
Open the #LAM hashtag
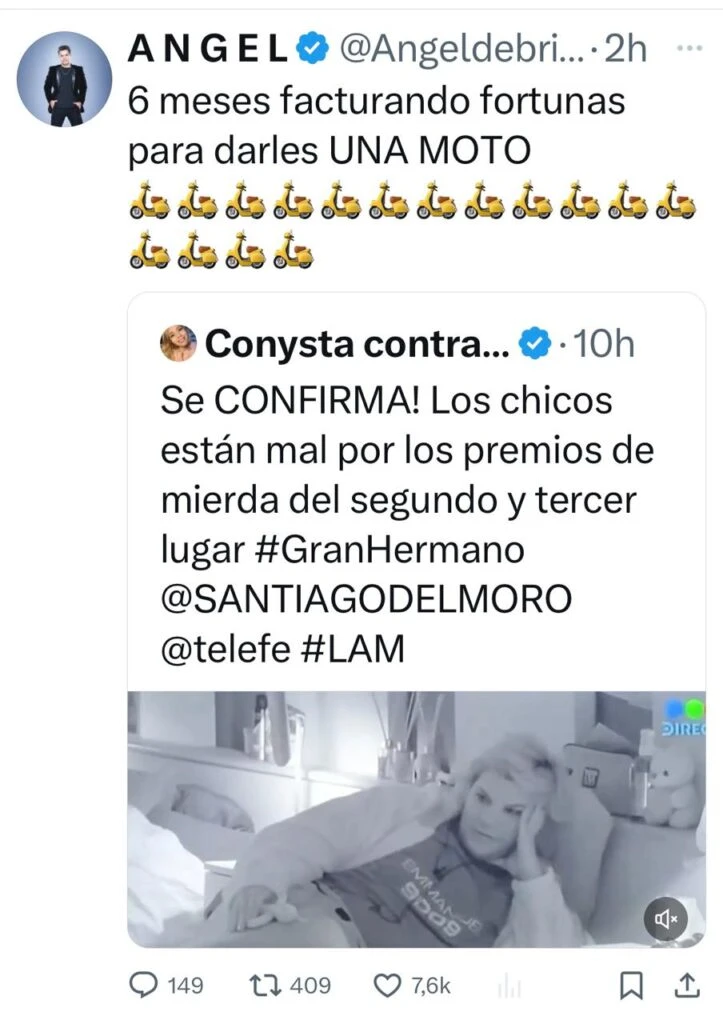point(353,648)
